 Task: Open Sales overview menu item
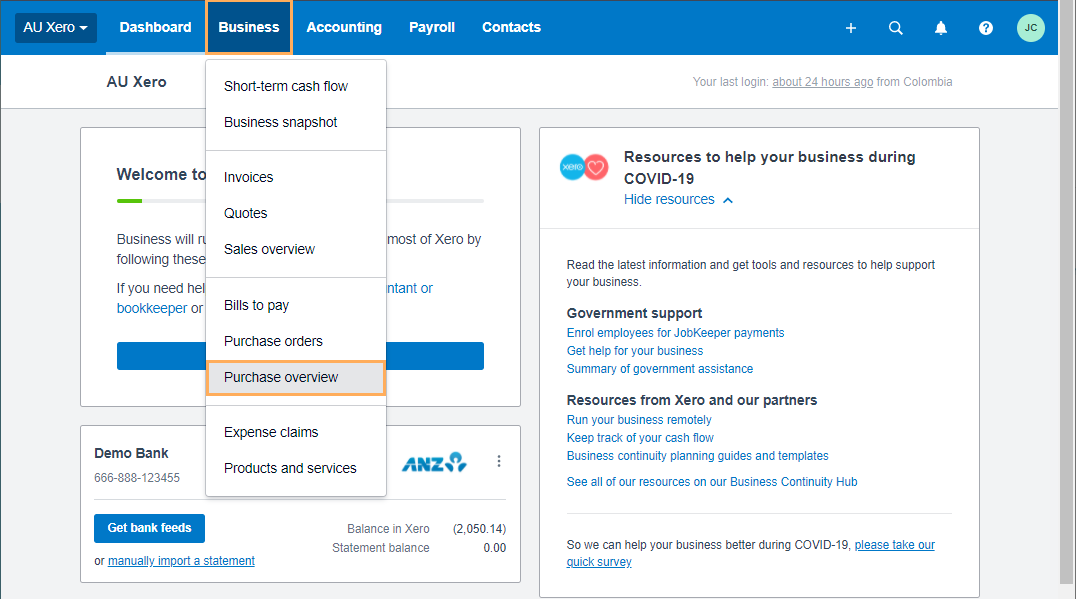tap(296, 249)
